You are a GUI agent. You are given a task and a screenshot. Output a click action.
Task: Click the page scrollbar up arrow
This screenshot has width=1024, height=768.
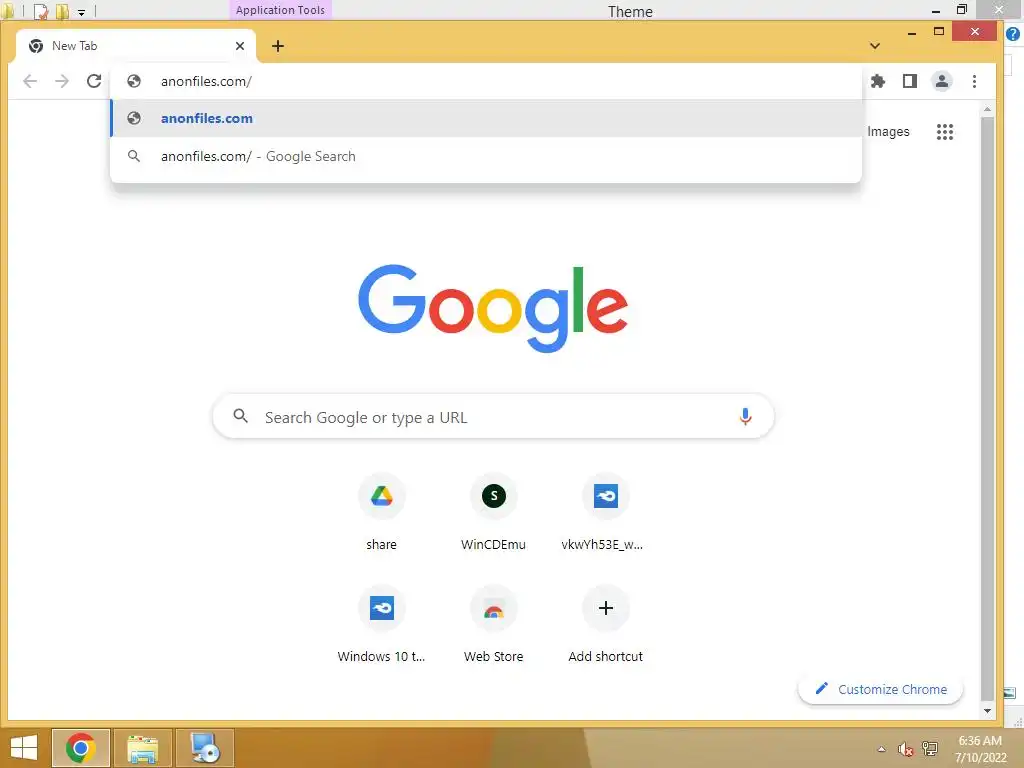pos(987,109)
